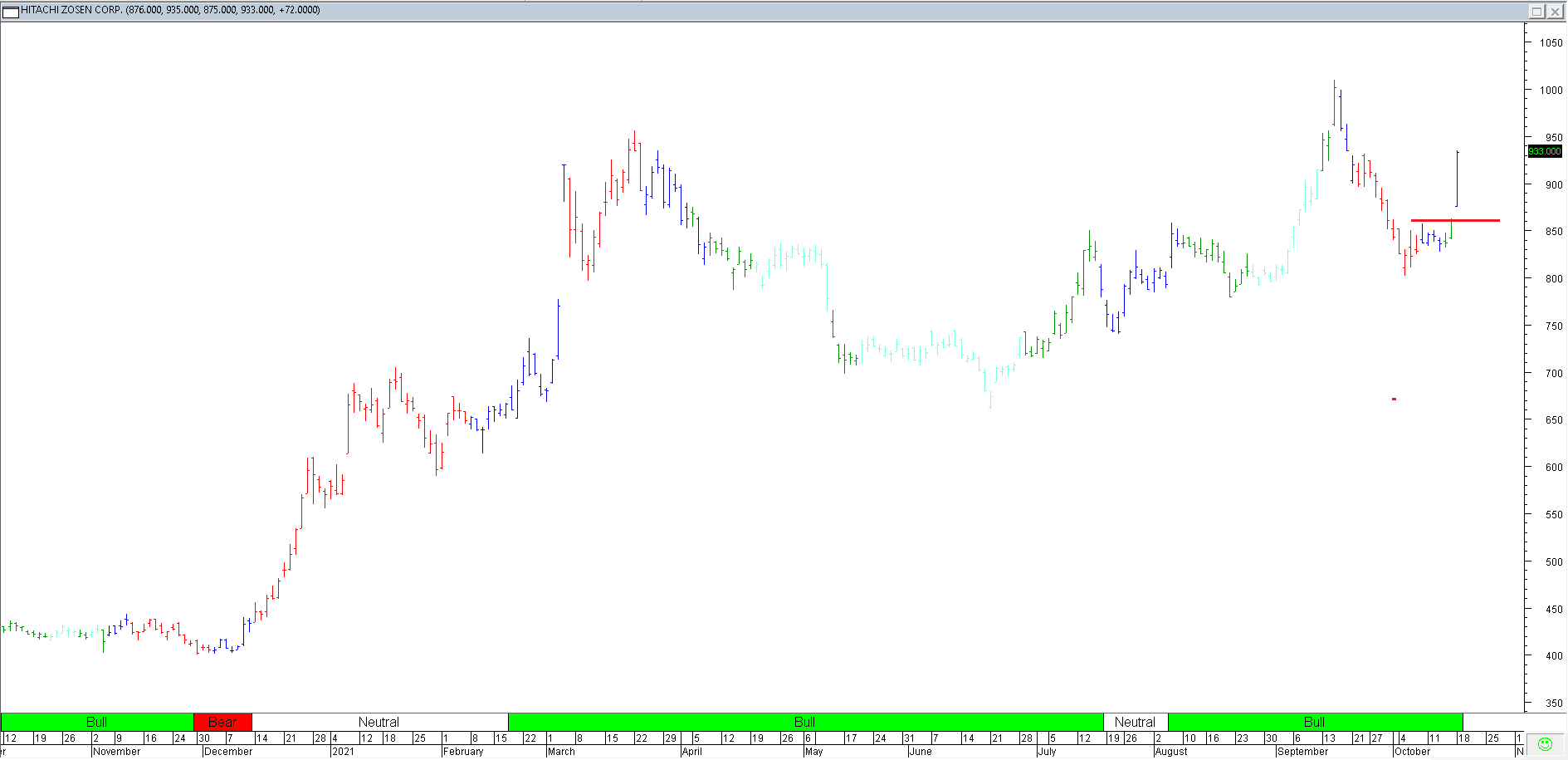The height and width of the screenshot is (760, 1568).
Task: Click the 600 price axis label
Action: click(1554, 468)
